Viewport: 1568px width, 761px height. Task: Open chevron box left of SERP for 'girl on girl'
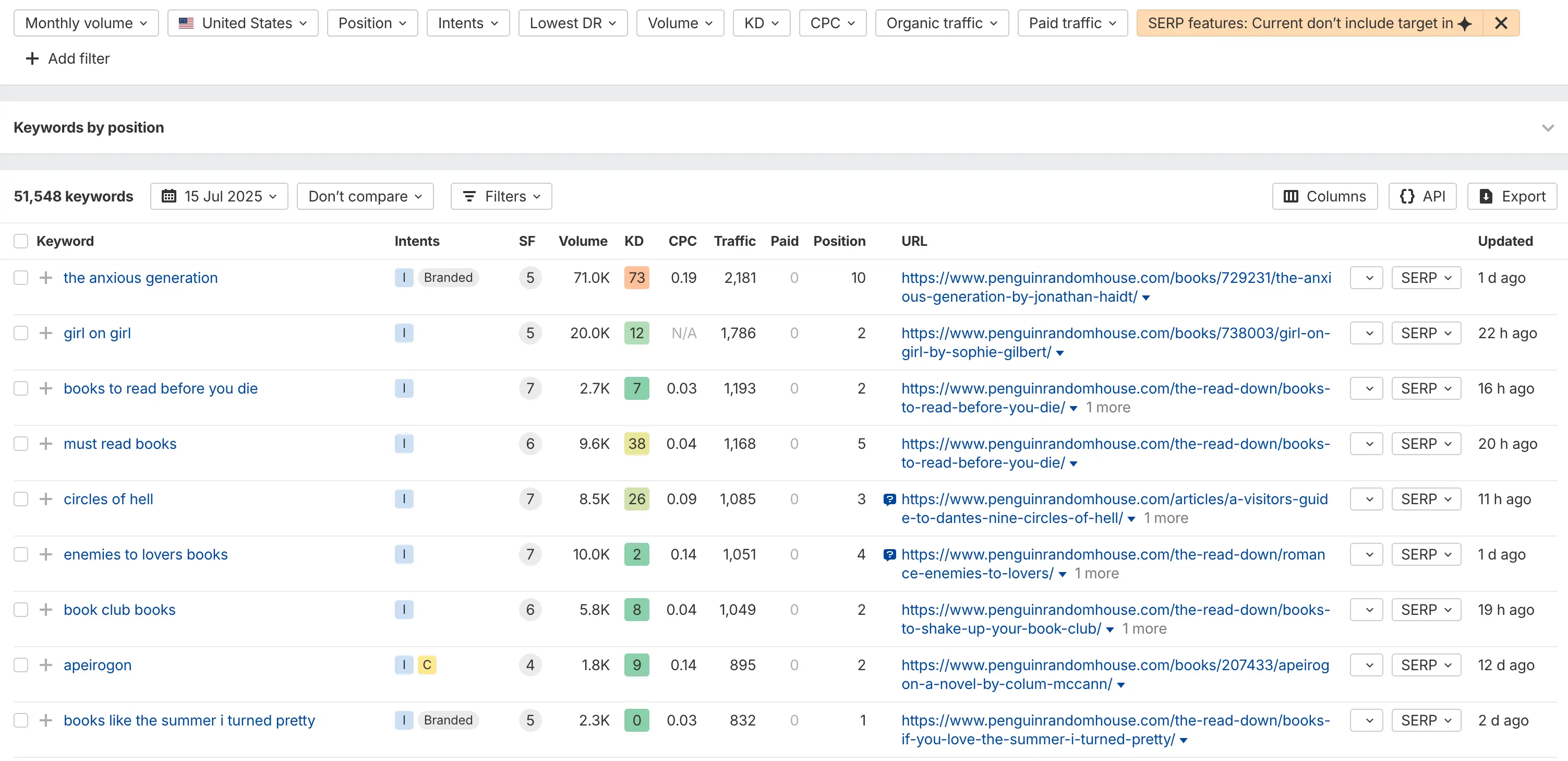coord(1367,334)
